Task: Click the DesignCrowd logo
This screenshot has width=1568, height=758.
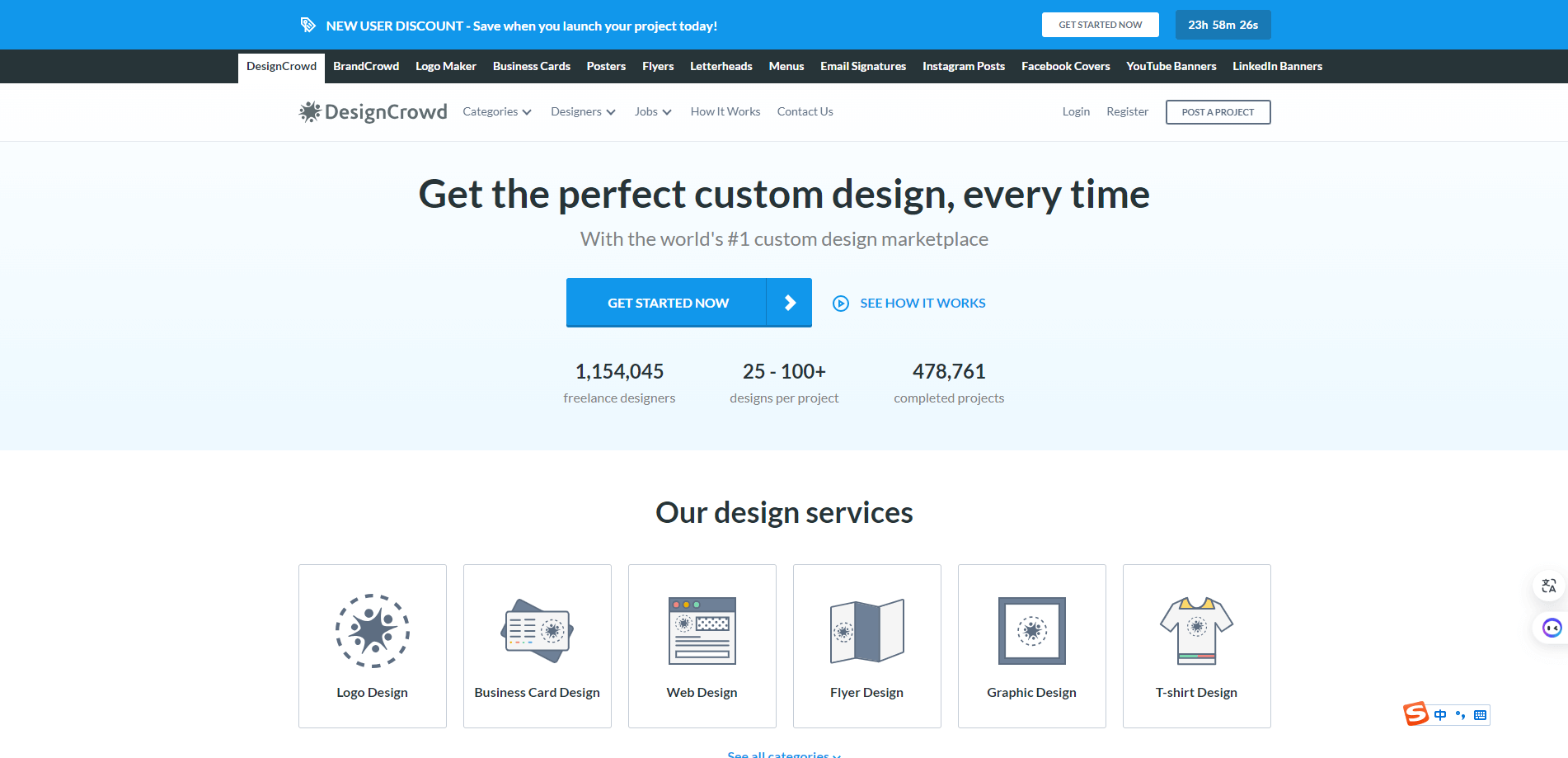Action: tap(373, 112)
